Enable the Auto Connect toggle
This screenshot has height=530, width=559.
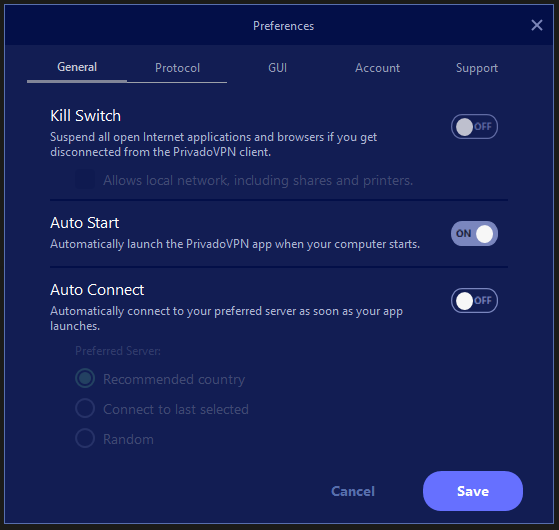(x=474, y=300)
